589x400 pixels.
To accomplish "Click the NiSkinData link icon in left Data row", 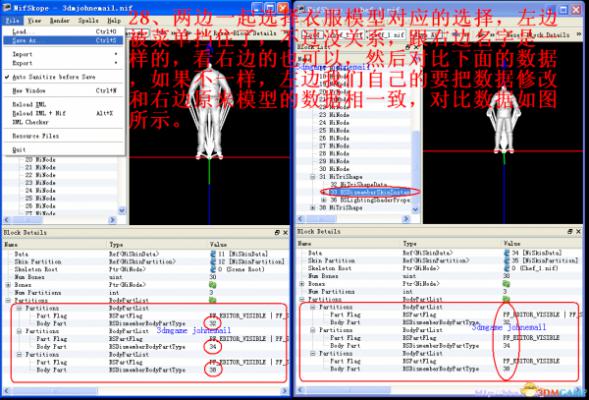I will [x=213, y=254].
